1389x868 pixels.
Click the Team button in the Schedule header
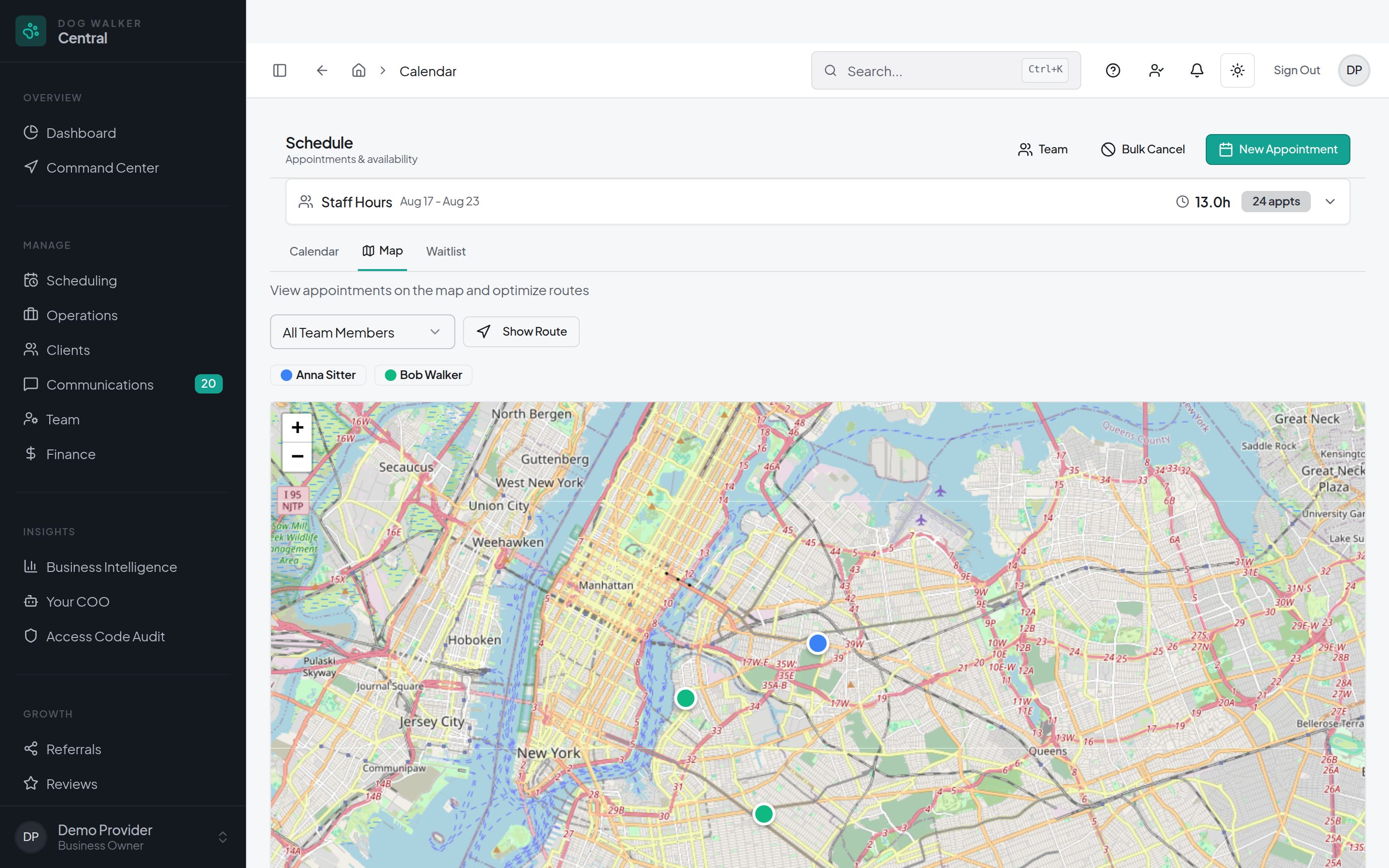click(1043, 149)
